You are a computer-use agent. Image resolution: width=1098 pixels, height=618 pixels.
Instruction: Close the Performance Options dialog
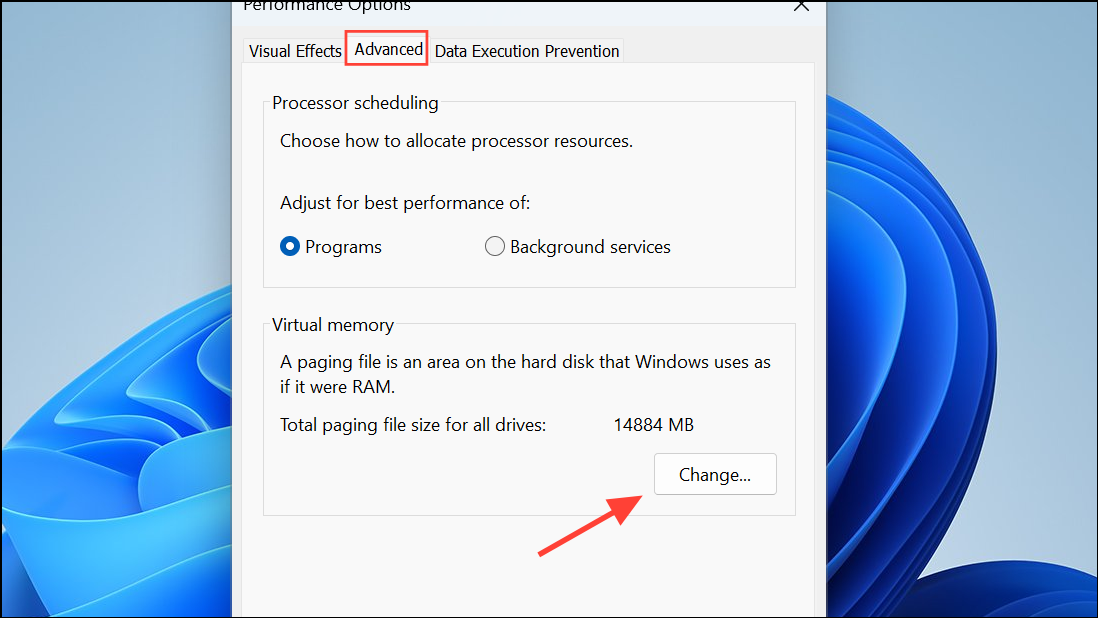pos(801,6)
